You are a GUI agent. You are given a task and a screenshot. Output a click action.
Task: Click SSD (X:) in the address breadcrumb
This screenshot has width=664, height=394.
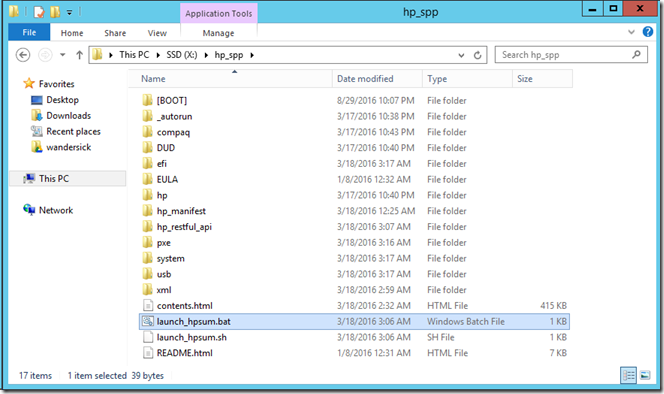coord(182,55)
